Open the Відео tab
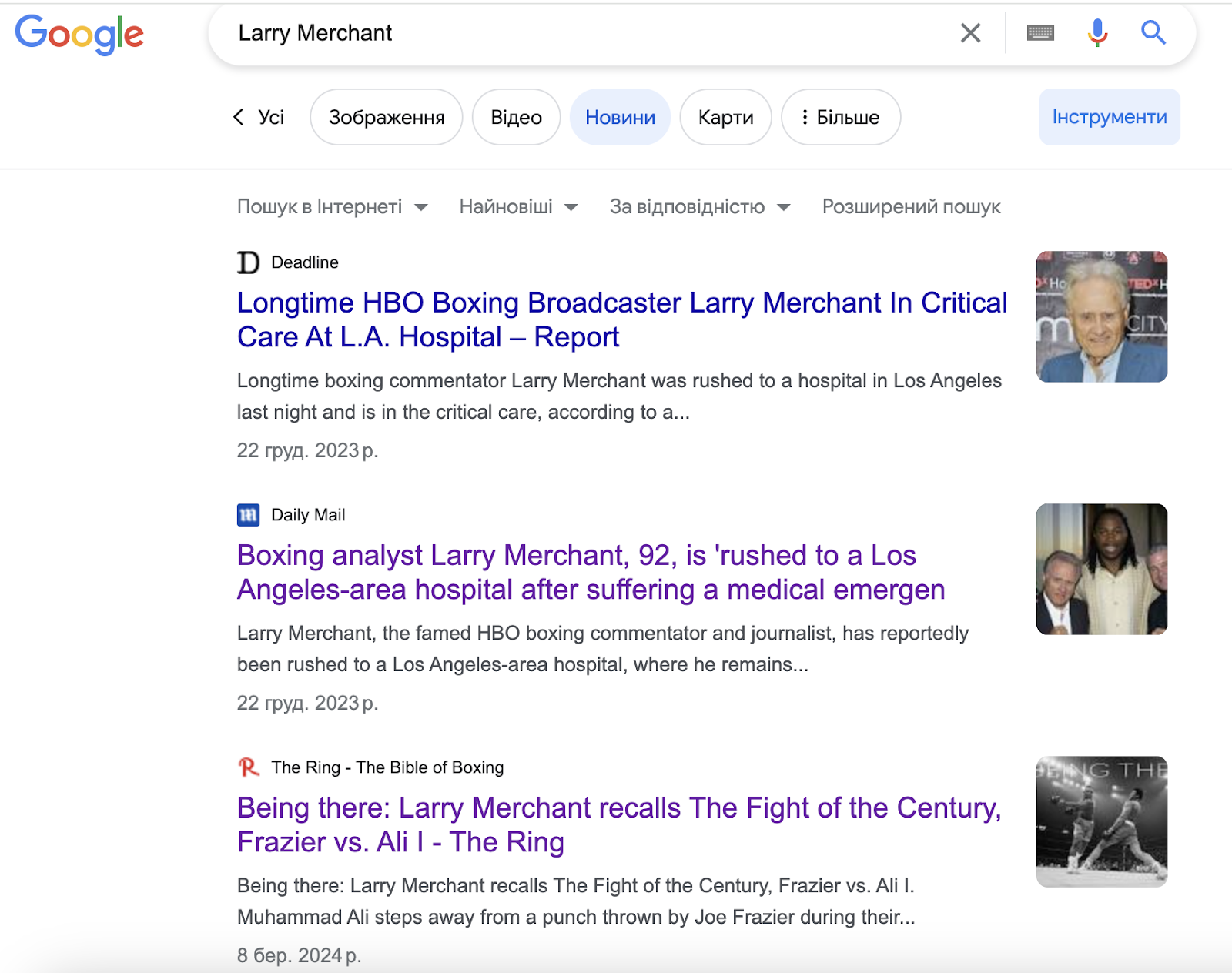Screen dimensions: 1232x973 click(x=516, y=117)
